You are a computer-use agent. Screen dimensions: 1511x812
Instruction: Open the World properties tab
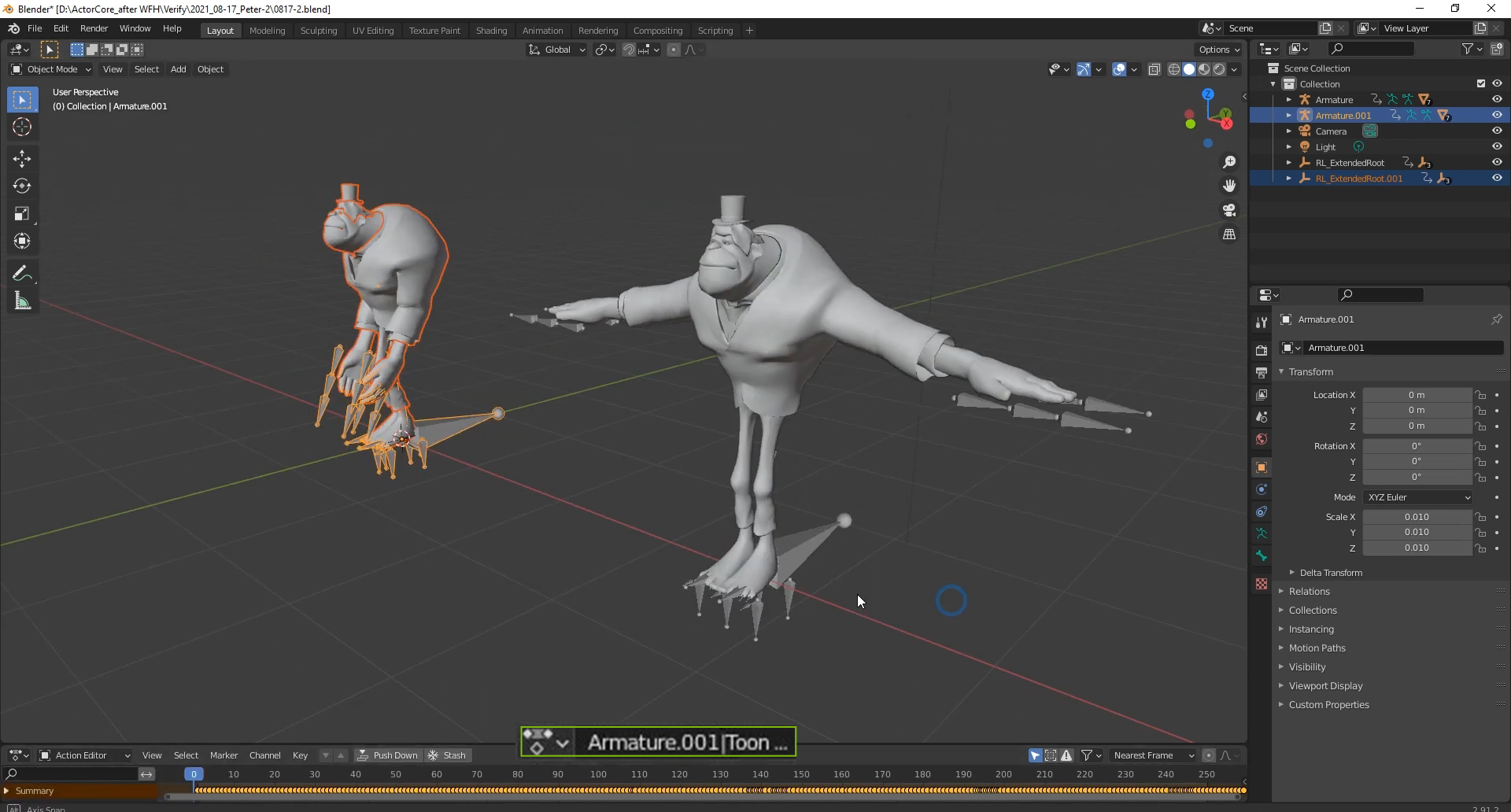1262,439
